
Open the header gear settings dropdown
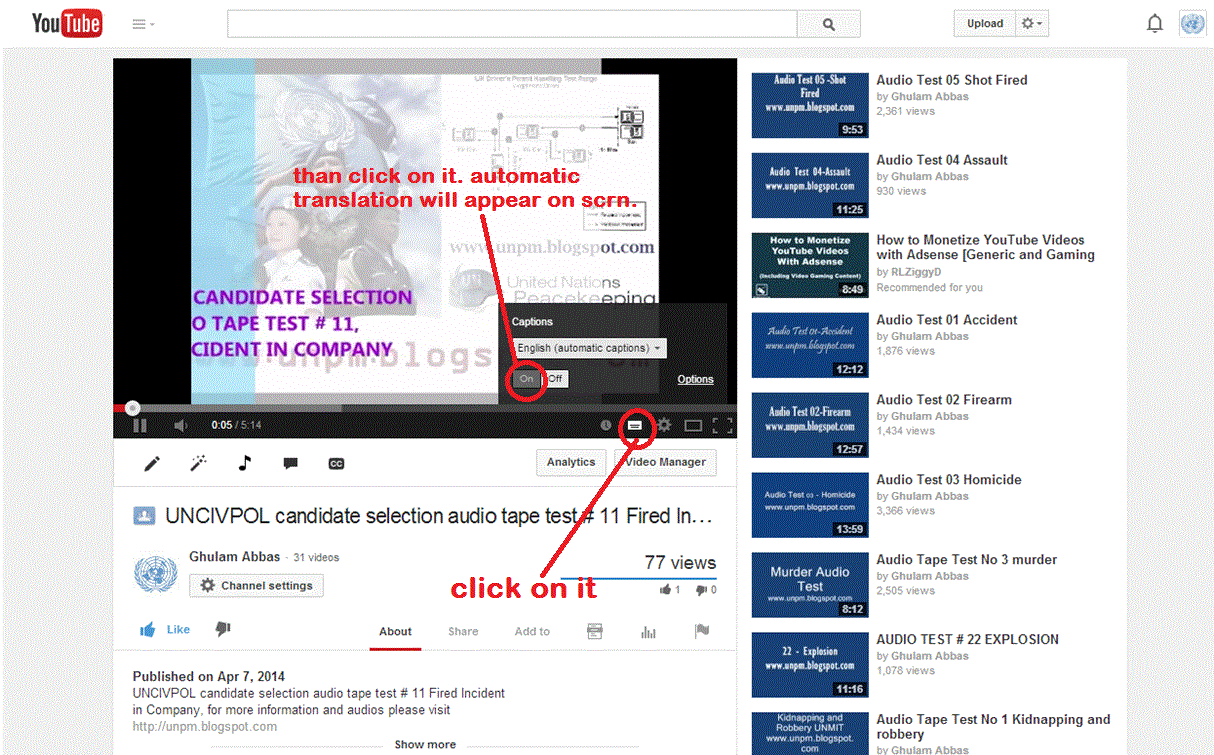tap(1032, 24)
